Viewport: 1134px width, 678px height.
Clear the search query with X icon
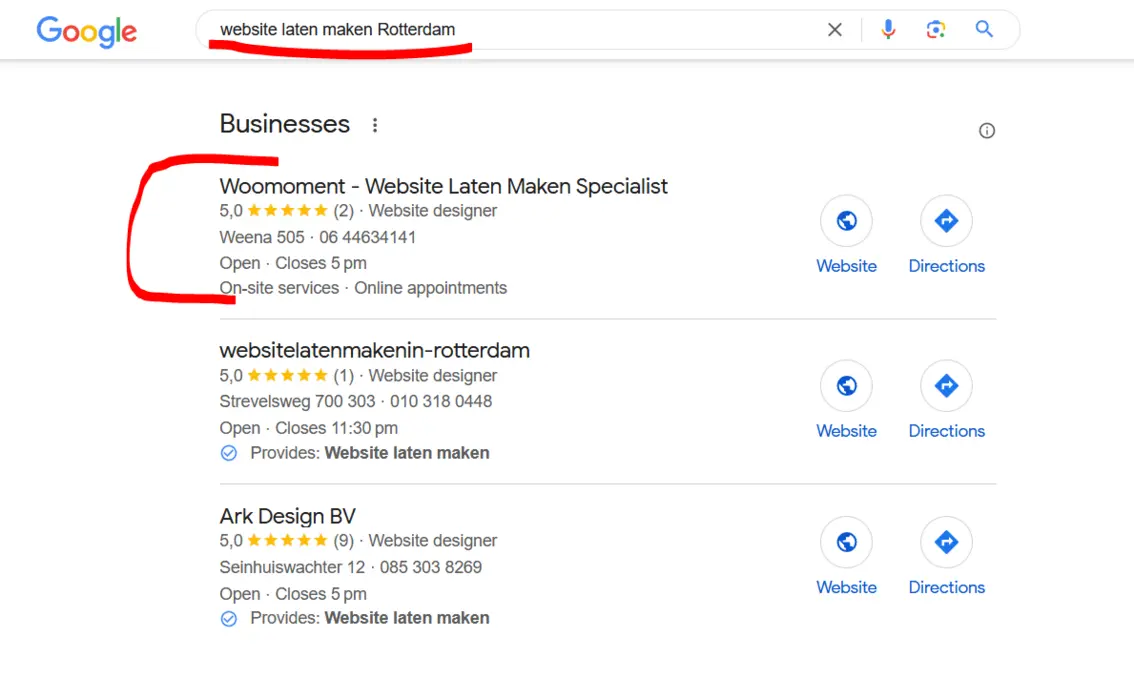click(835, 30)
